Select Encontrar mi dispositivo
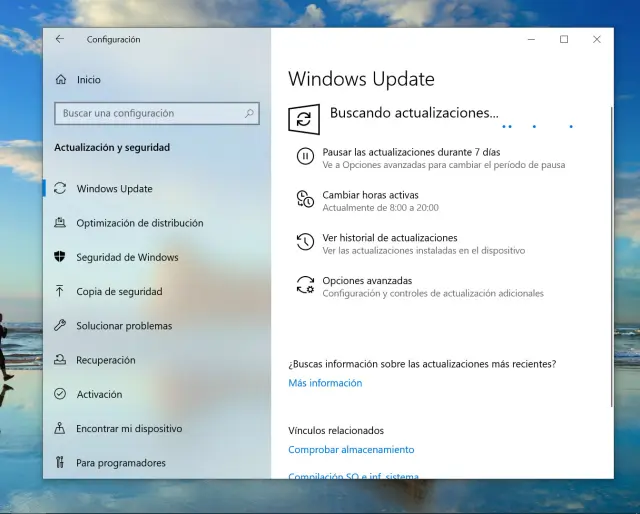640x514 pixels. tap(129, 429)
